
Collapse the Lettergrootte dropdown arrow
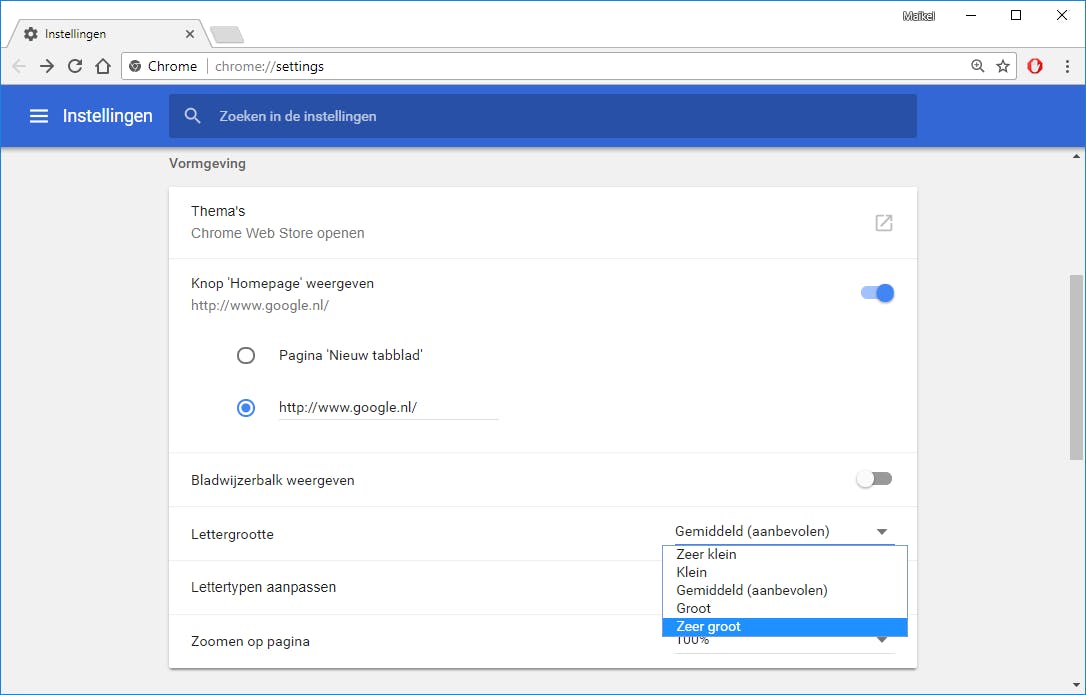881,532
